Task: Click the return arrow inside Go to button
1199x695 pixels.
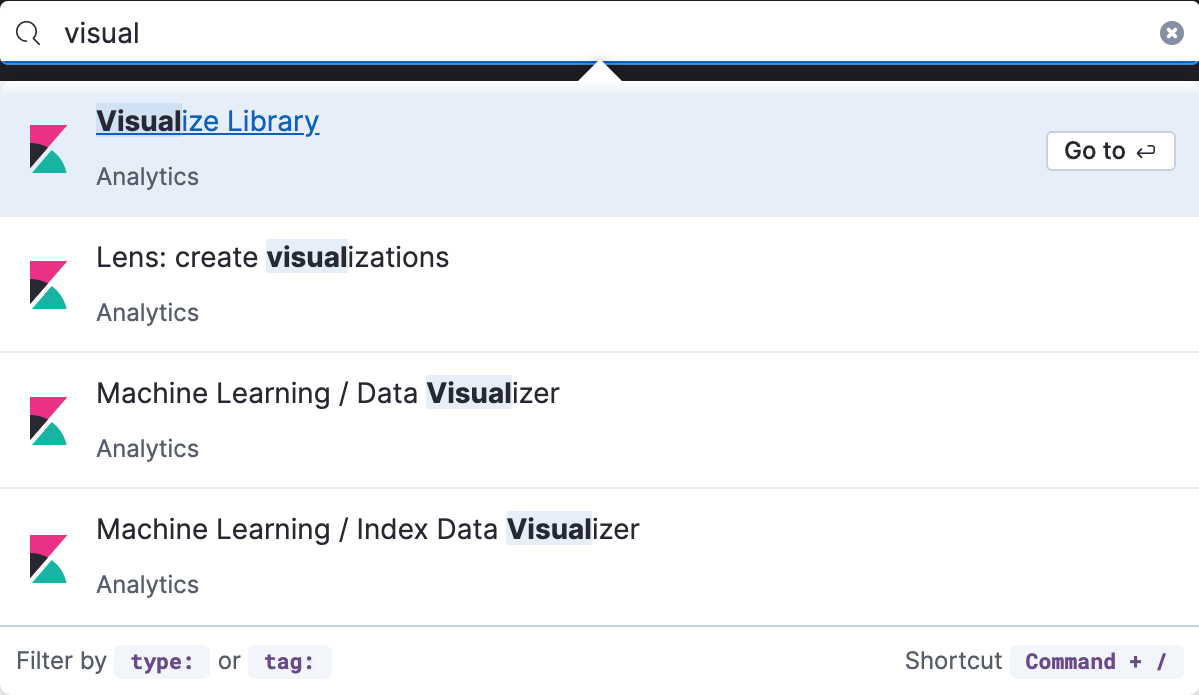Action: pos(1144,150)
